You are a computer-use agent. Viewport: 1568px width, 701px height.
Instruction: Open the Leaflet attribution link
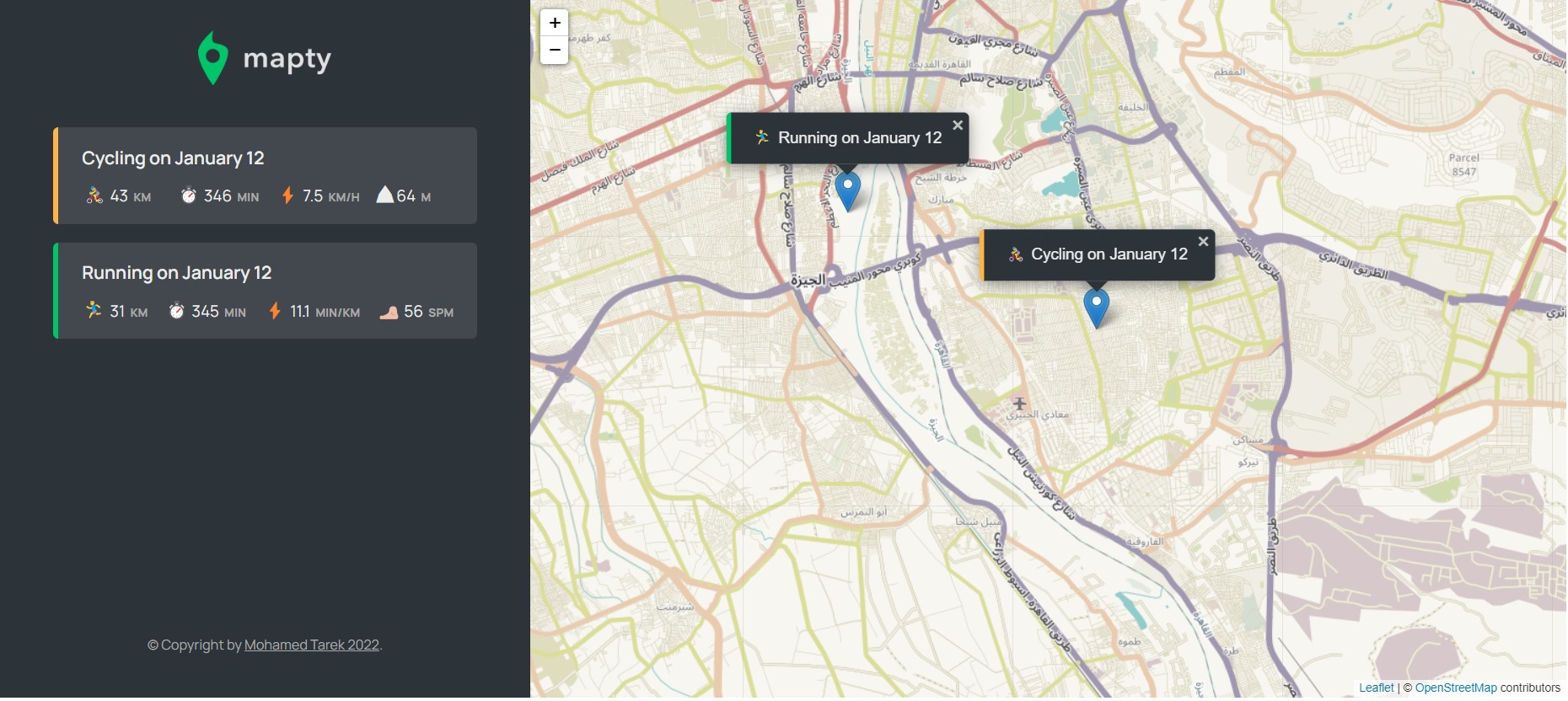(1376, 688)
